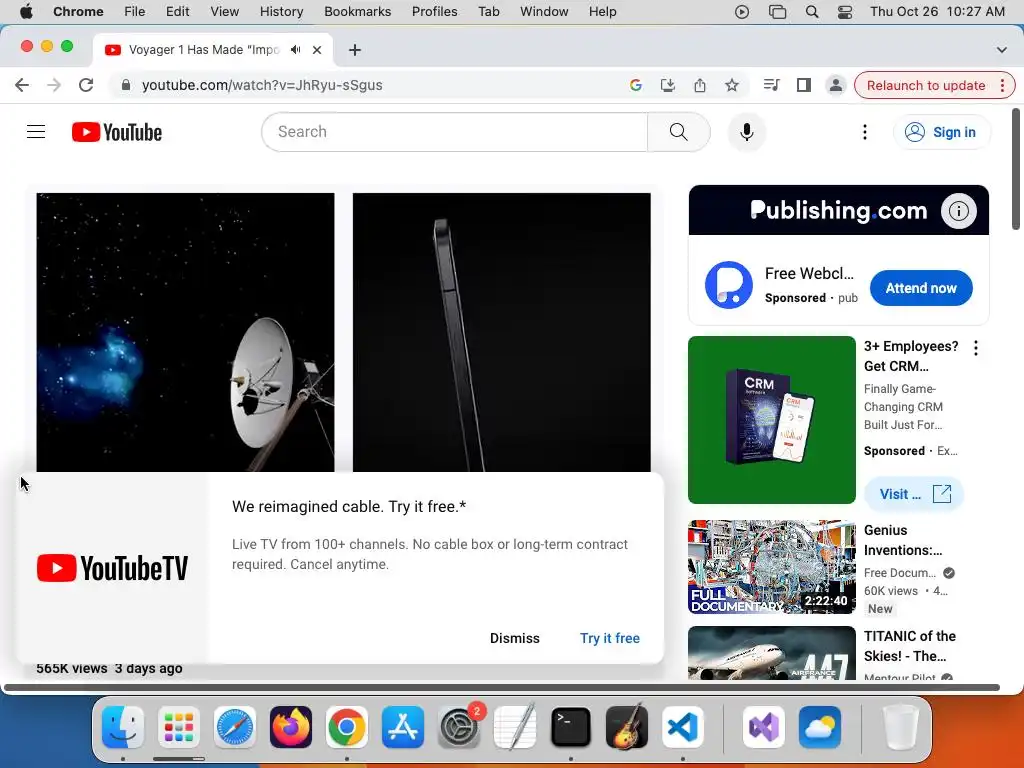Click Attend now ad button

pos(921,288)
